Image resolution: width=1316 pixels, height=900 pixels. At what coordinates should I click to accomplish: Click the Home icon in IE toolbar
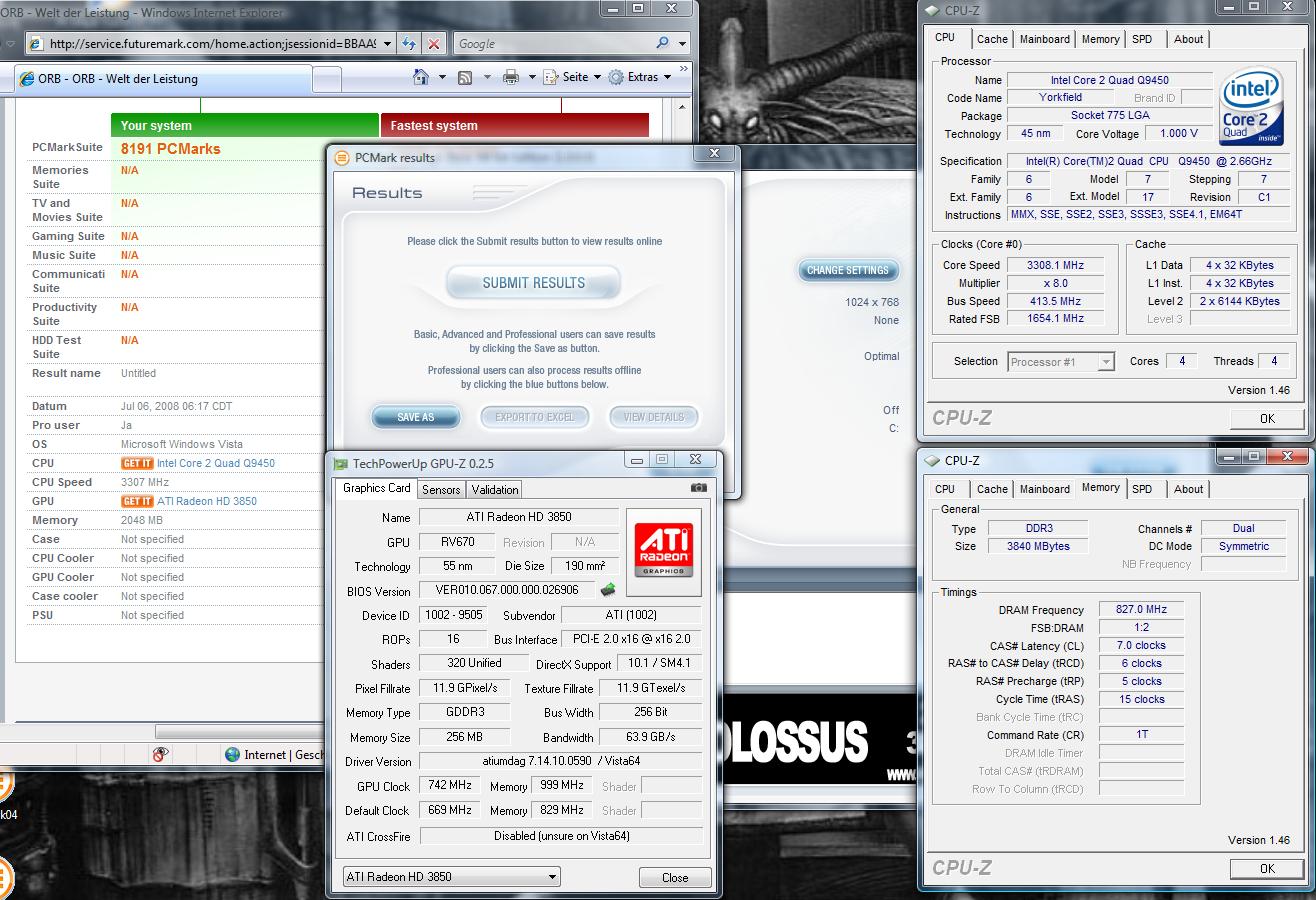coord(423,77)
